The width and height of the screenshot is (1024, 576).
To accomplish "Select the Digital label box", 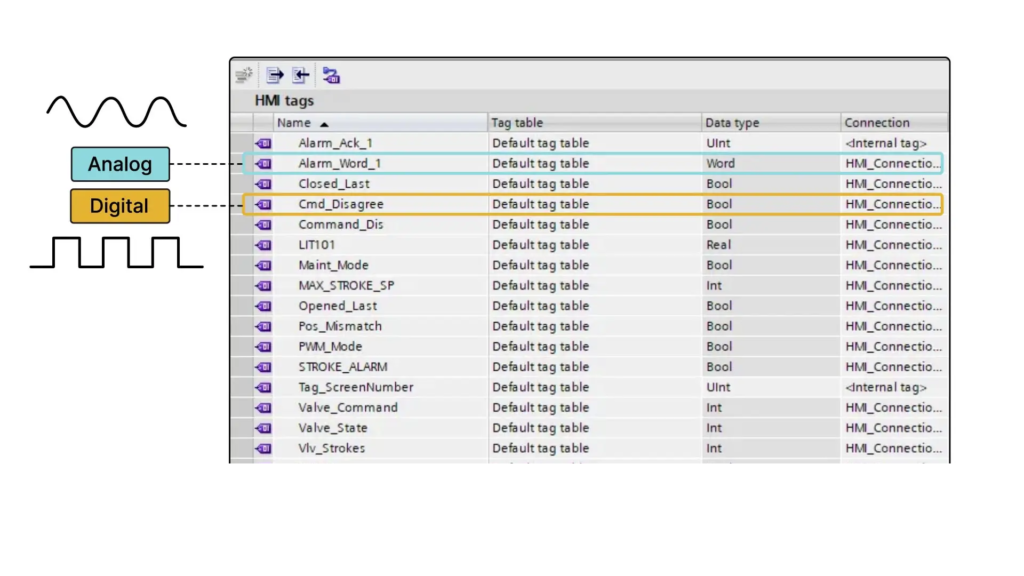I will (x=120, y=207).
